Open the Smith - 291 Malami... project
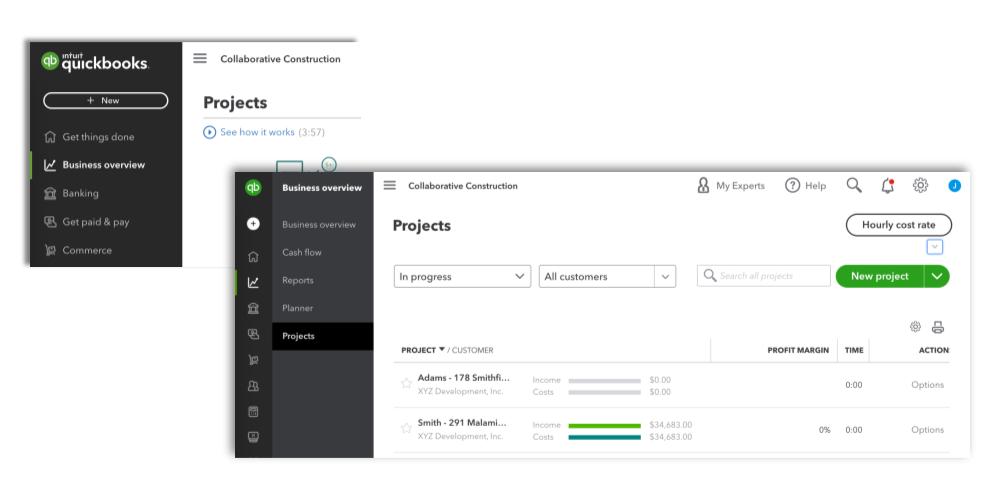This screenshot has width=1000, height=500. click(462, 423)
